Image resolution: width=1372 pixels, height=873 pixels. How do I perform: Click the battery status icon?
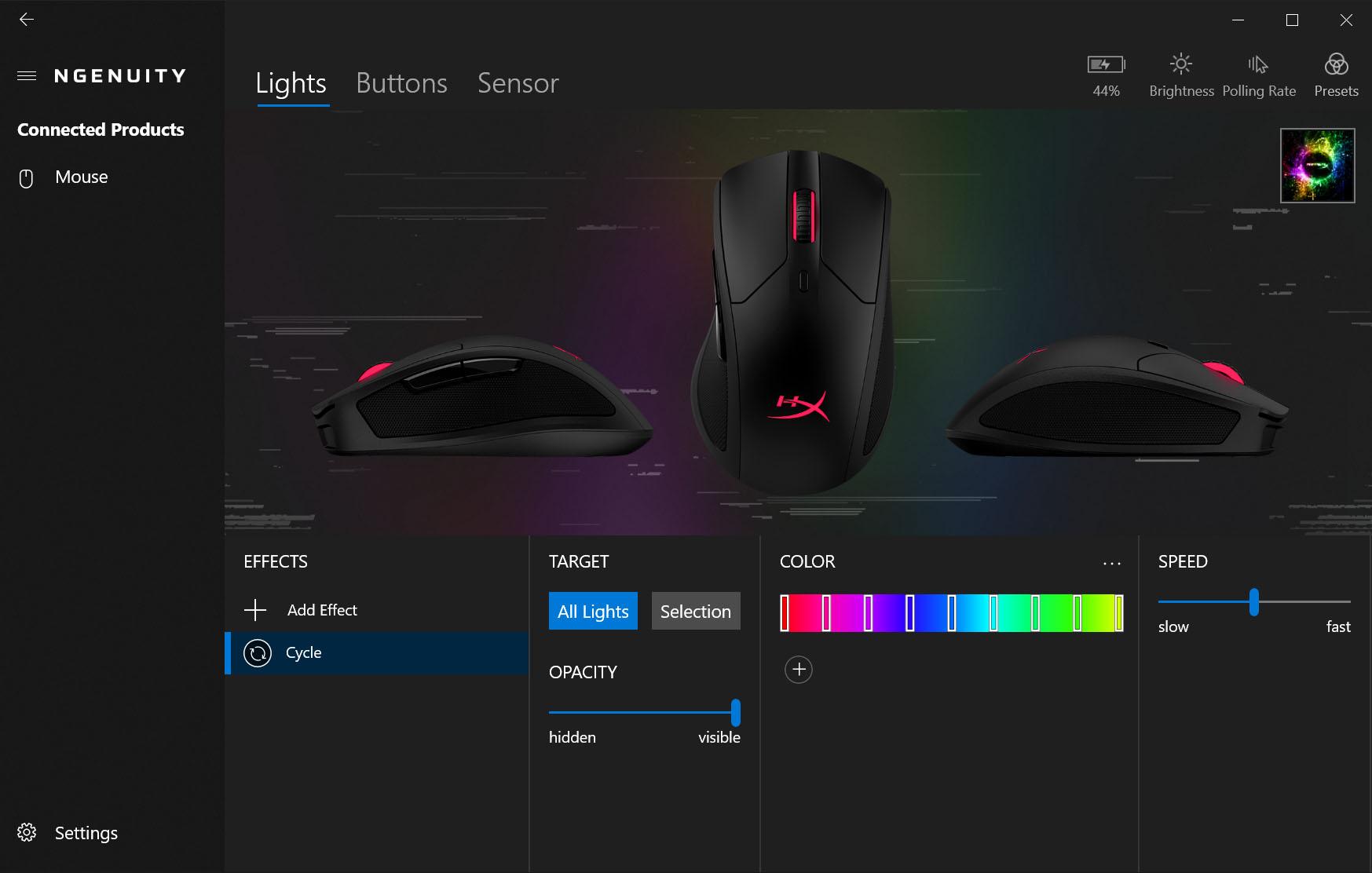(x=1106, y=64)
